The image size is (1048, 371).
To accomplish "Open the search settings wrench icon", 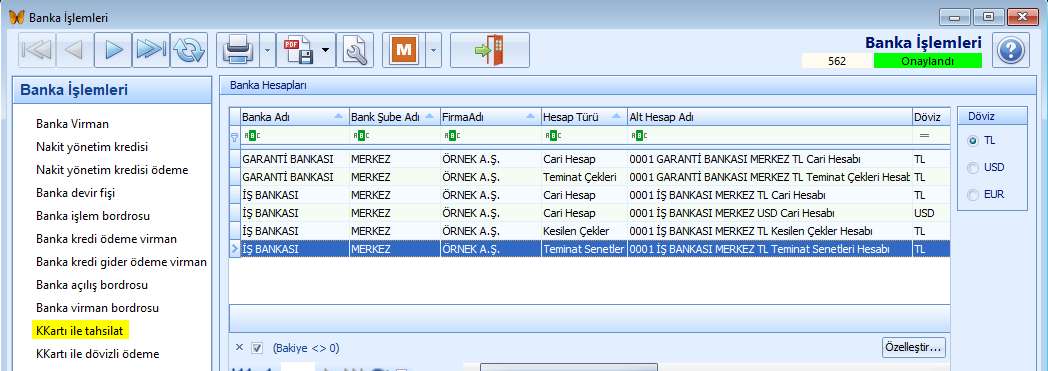I will [355, 50].
